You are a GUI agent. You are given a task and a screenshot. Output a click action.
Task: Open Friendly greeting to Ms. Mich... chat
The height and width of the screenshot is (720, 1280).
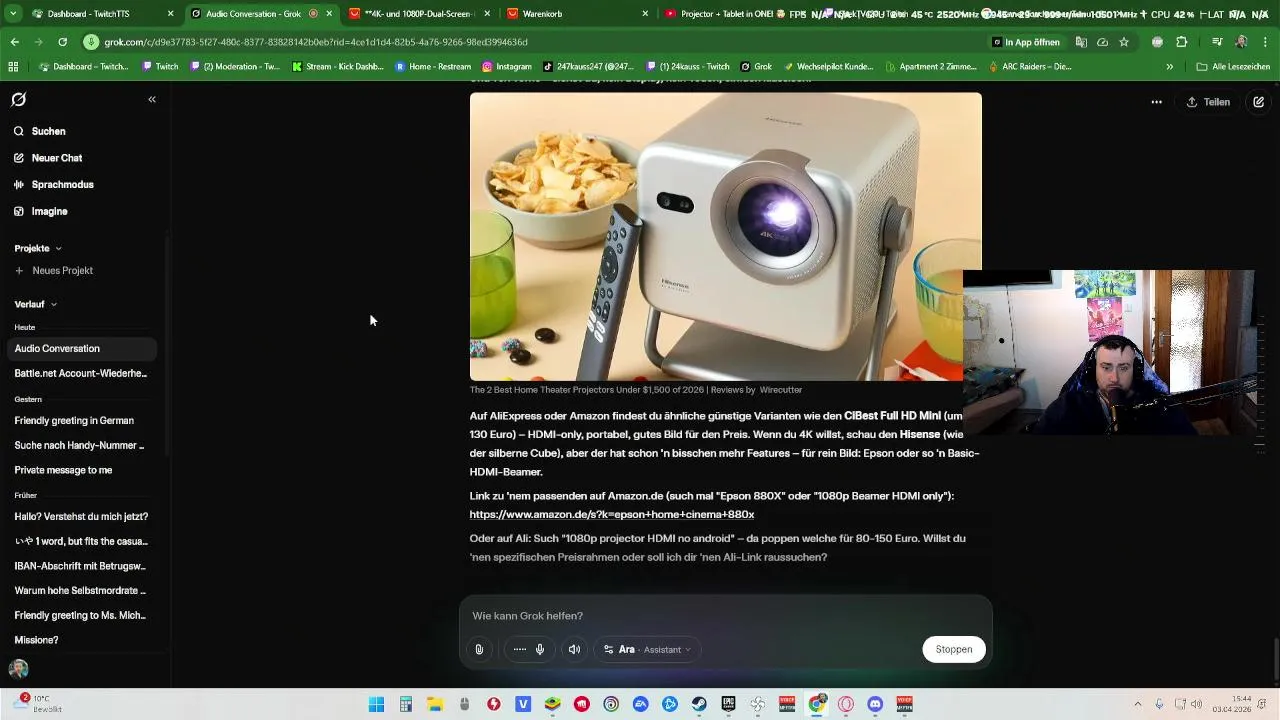[81, 616]
